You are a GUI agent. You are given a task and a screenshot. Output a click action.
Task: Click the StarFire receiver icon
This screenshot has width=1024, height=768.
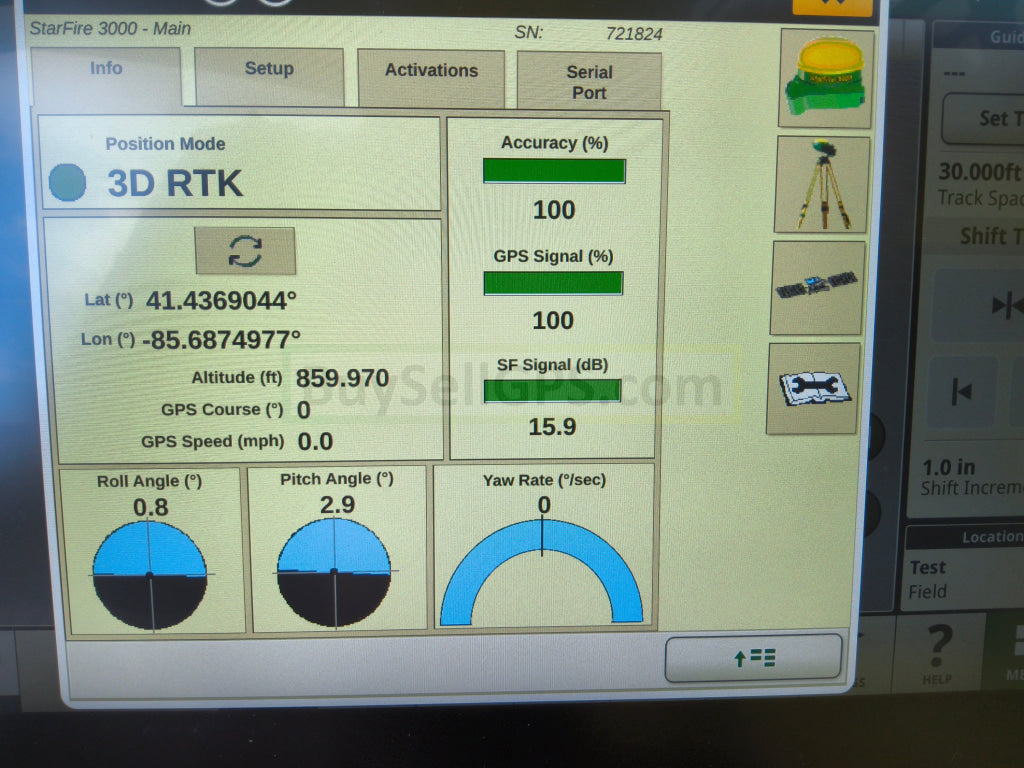coord(826,78)
